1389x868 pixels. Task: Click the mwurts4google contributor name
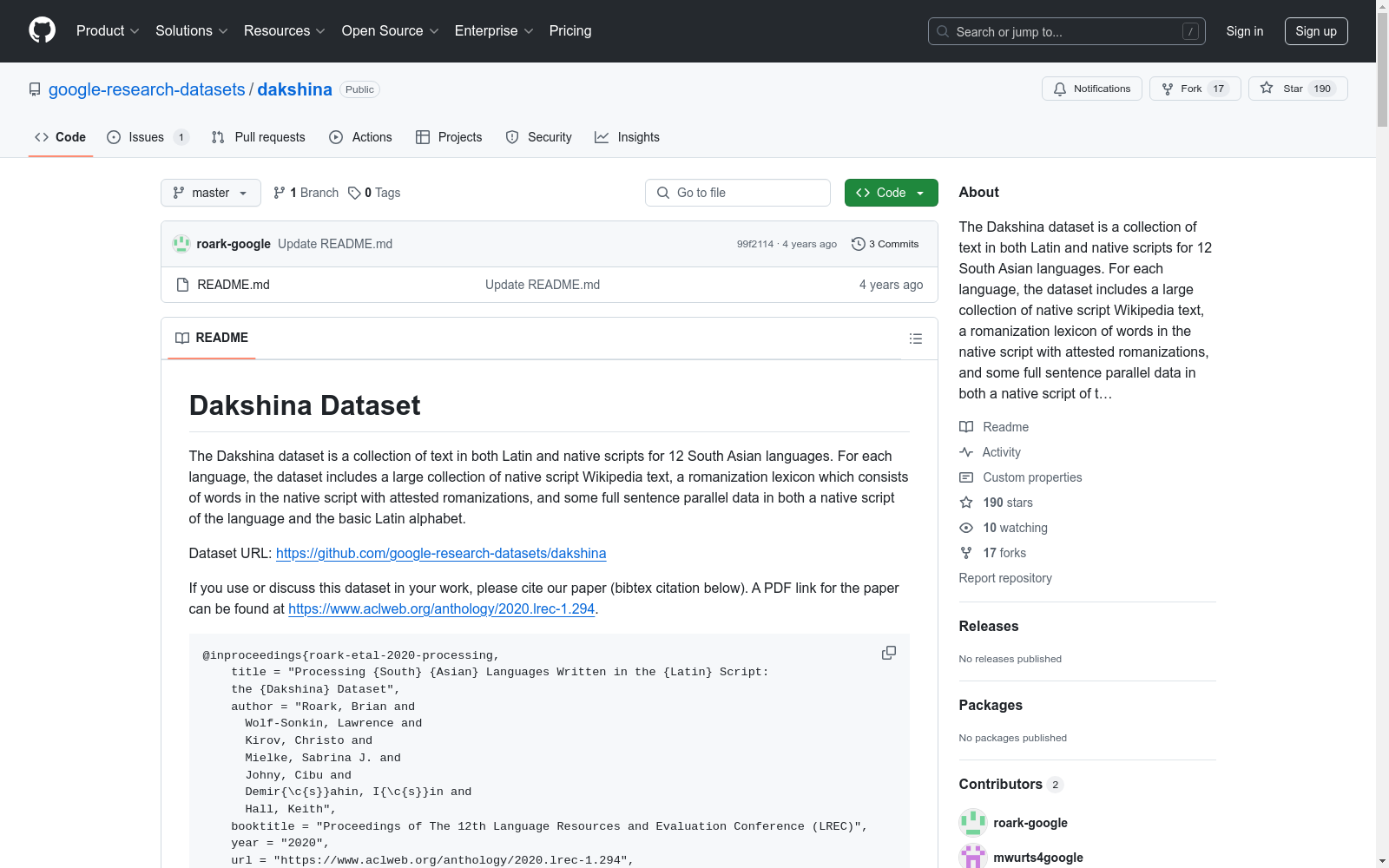click(x=1038, y=858)
